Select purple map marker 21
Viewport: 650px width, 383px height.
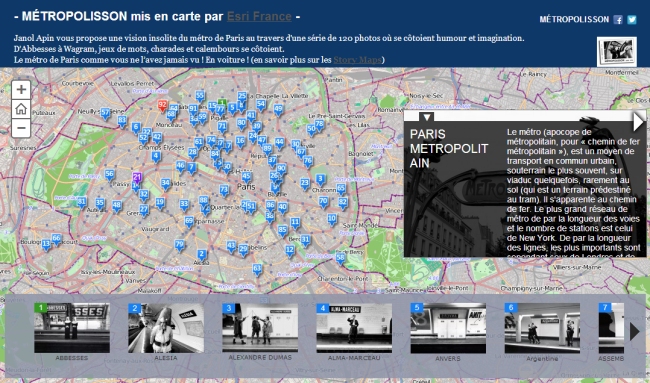(x=137, y=178)
